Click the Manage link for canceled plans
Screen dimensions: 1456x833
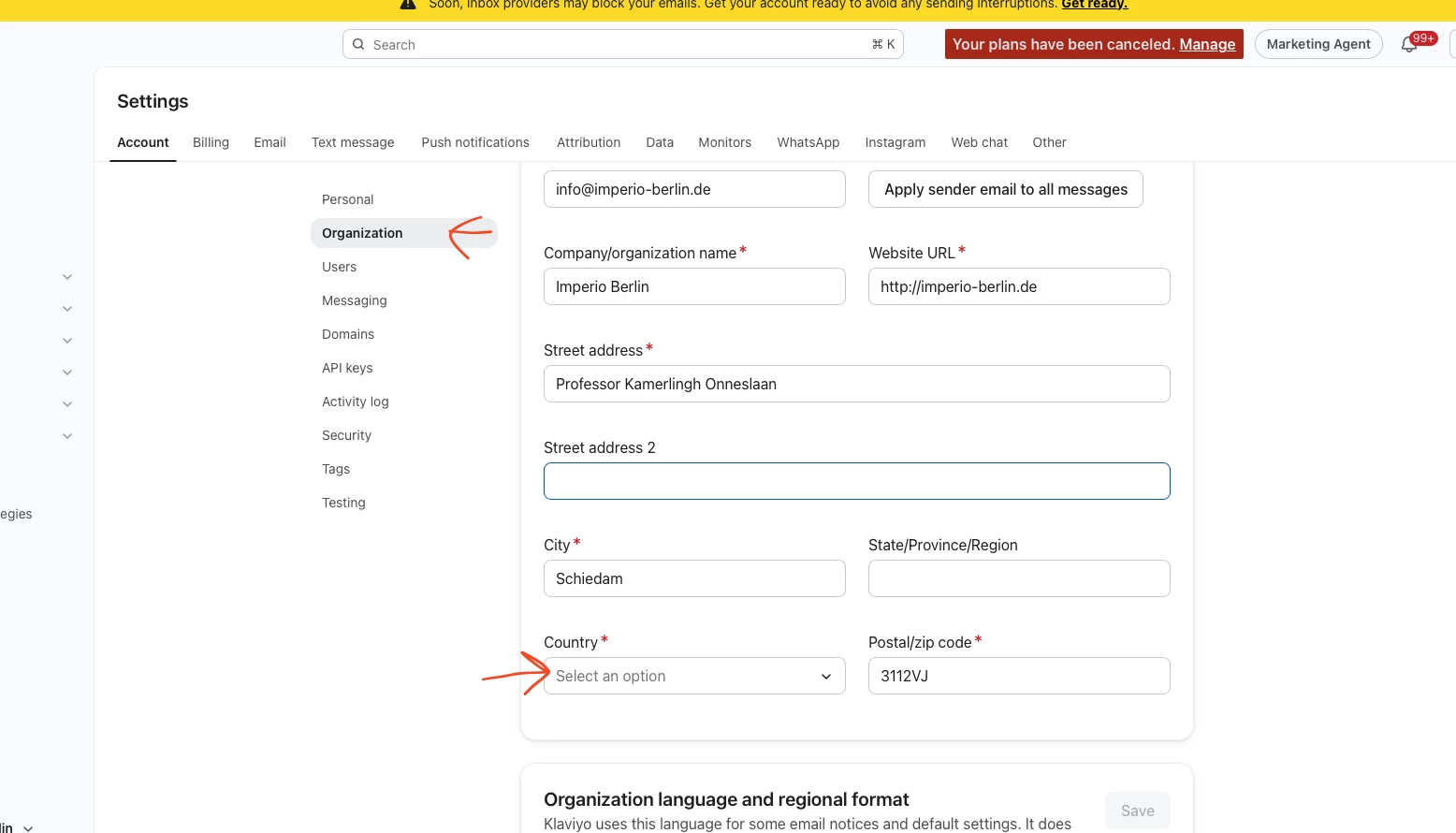click(1207, 44)
